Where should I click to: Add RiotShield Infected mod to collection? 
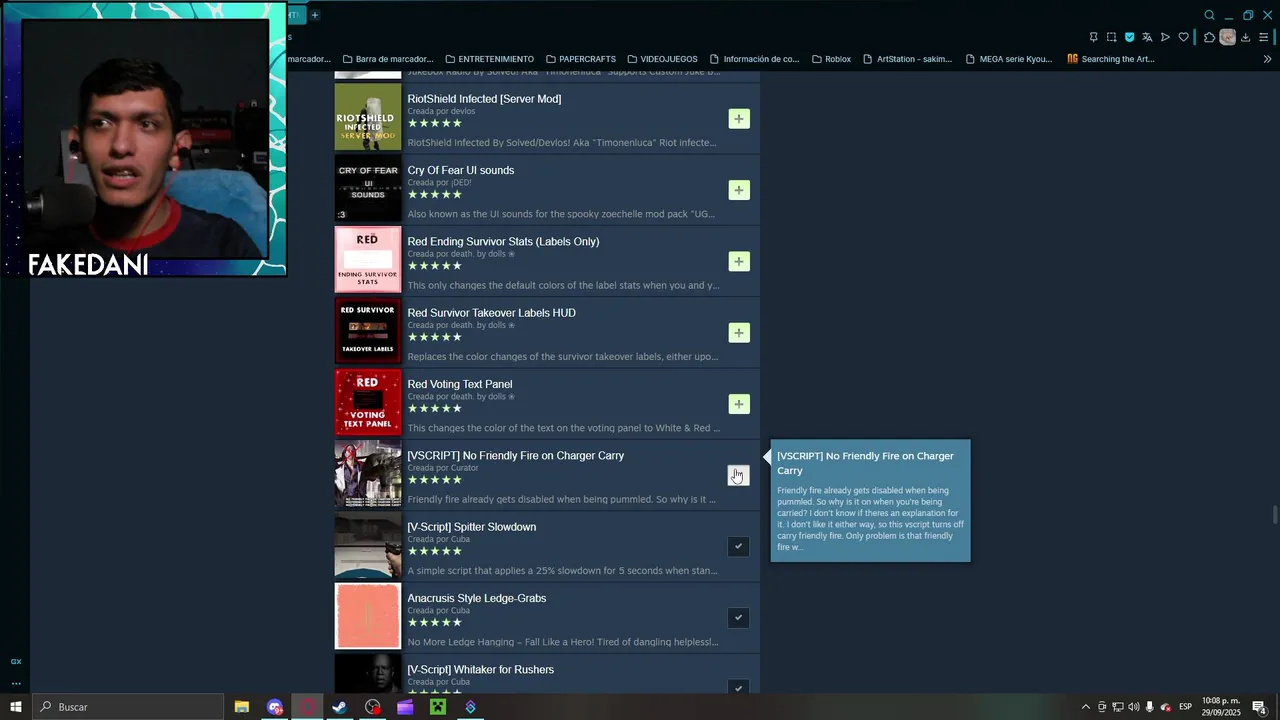[x=739, y=119]
